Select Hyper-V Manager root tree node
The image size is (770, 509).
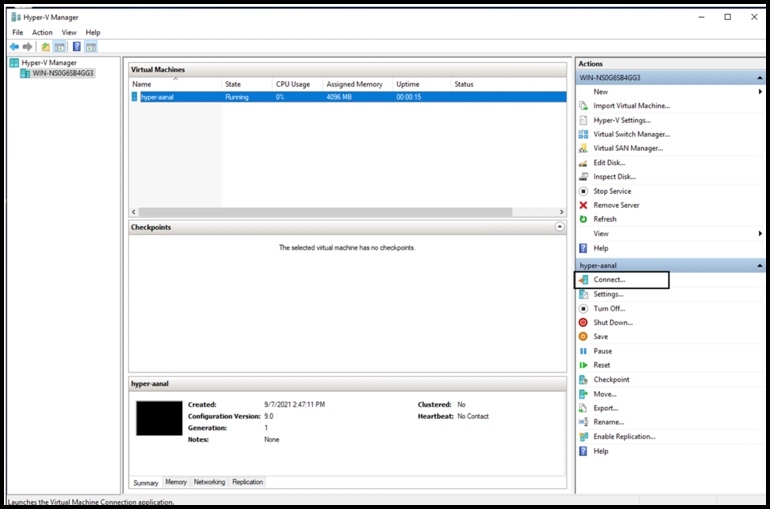(x=49, y=63)
